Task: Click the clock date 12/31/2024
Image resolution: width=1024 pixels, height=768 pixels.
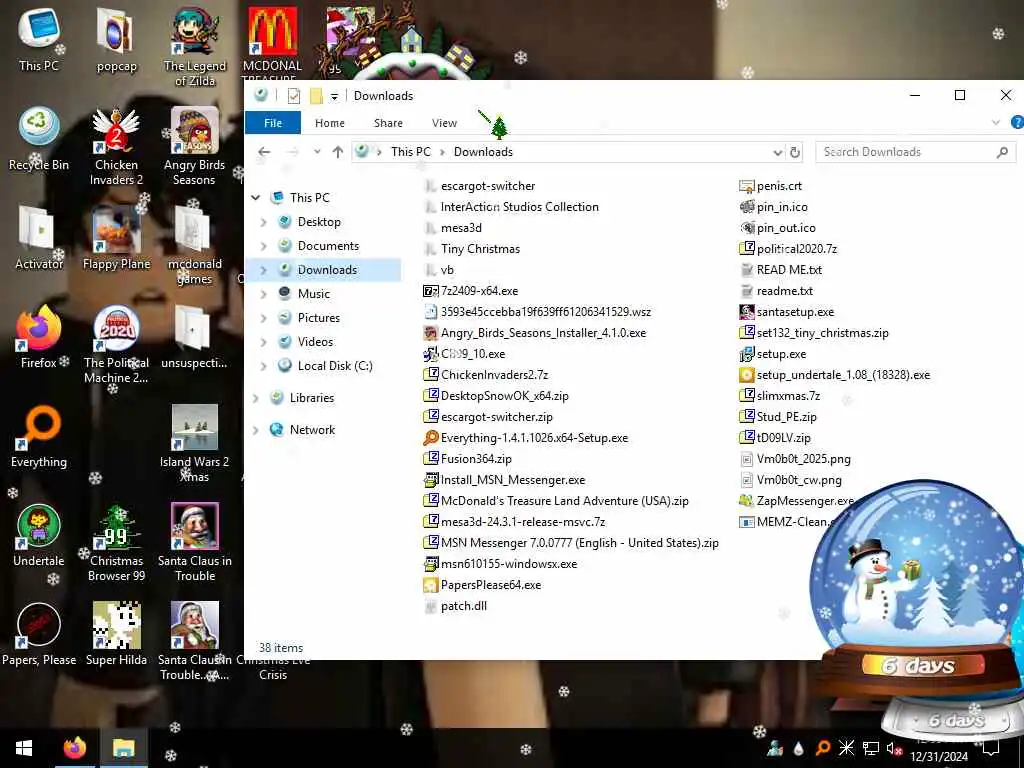Action: (938, 757)
